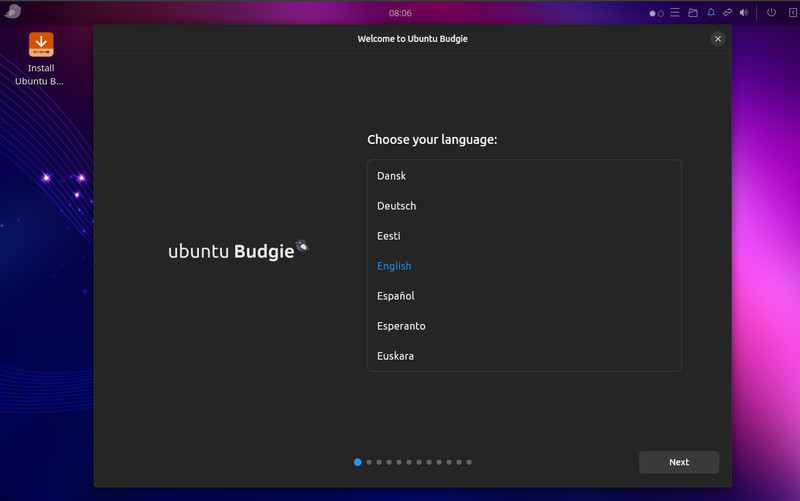The image size is (800, 501).
Task: Select Español language
Action: tap(524, 296)
